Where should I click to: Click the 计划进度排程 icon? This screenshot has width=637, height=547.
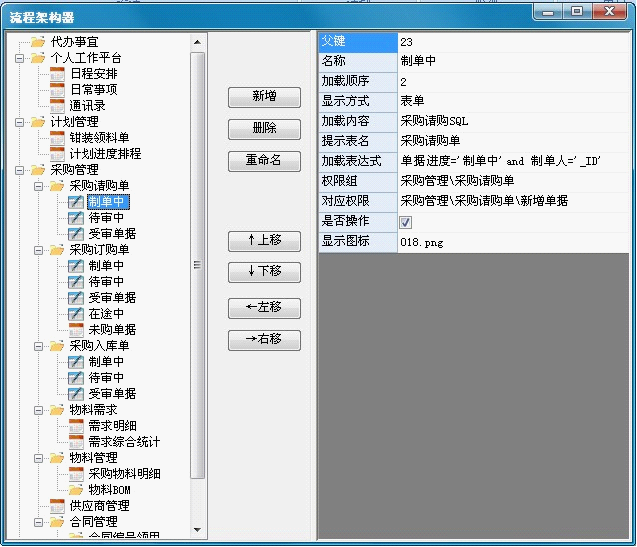pos(57,154)
